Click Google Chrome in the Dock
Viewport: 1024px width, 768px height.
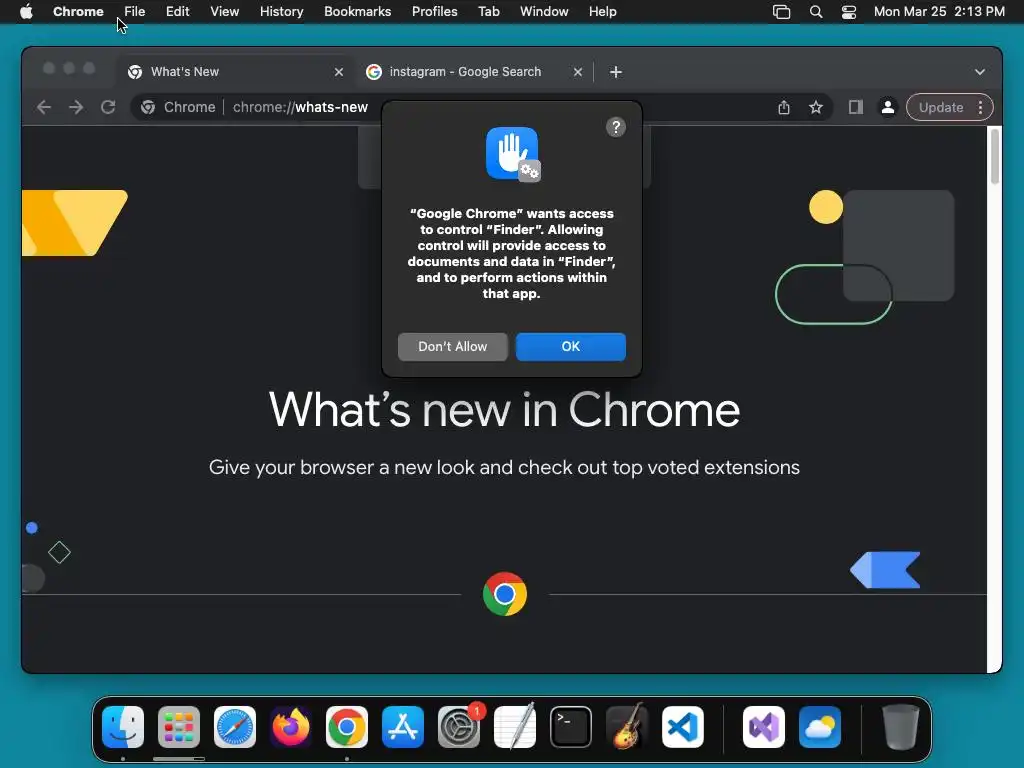[347, 727]
